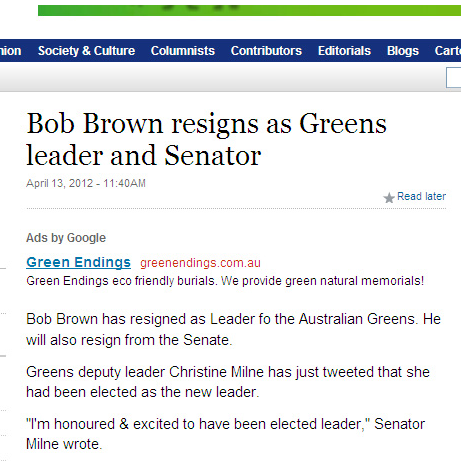
Task: Visit greenendings.com.au URL link
Action: coord(200,263)
